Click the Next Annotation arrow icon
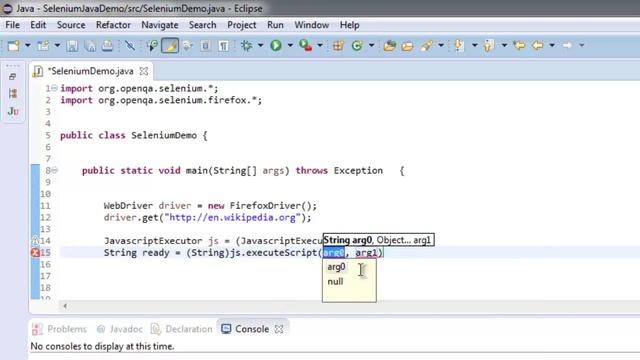The image size is (640, 360). (459, 45)
